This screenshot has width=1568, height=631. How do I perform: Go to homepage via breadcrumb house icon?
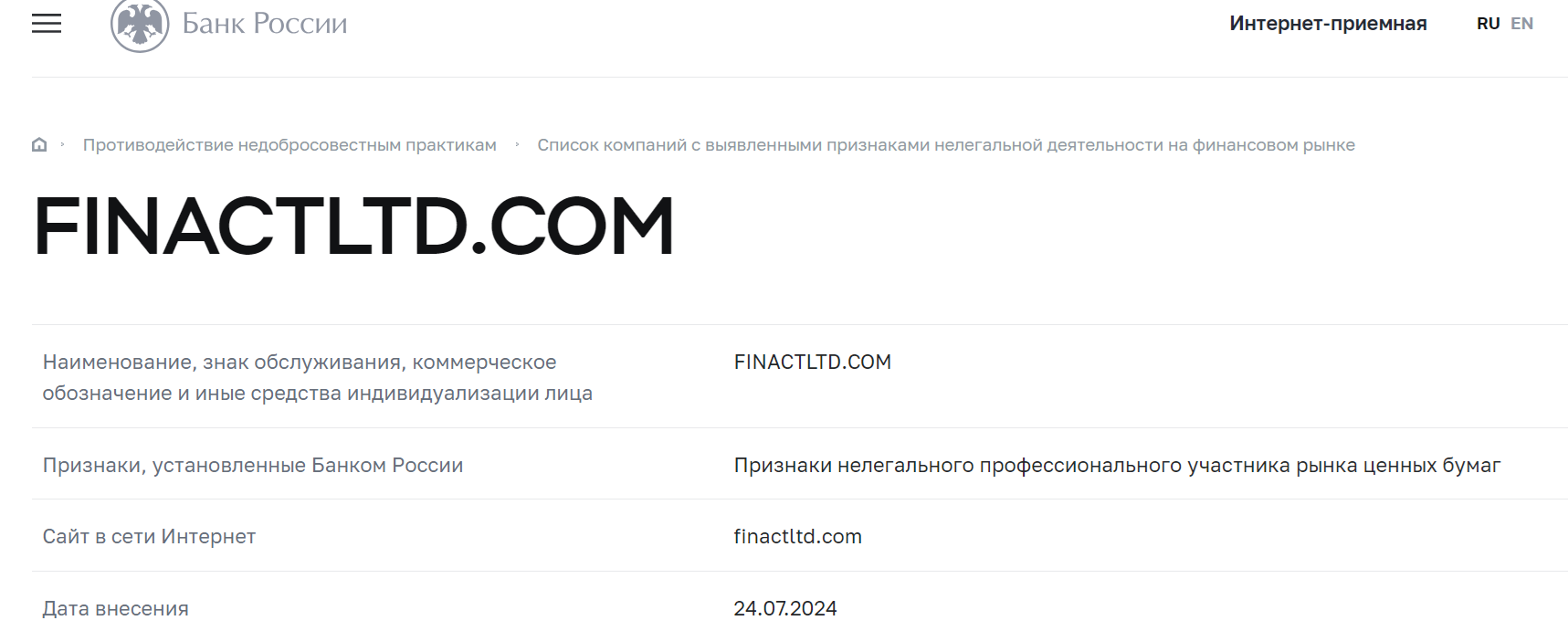(39, 144)
